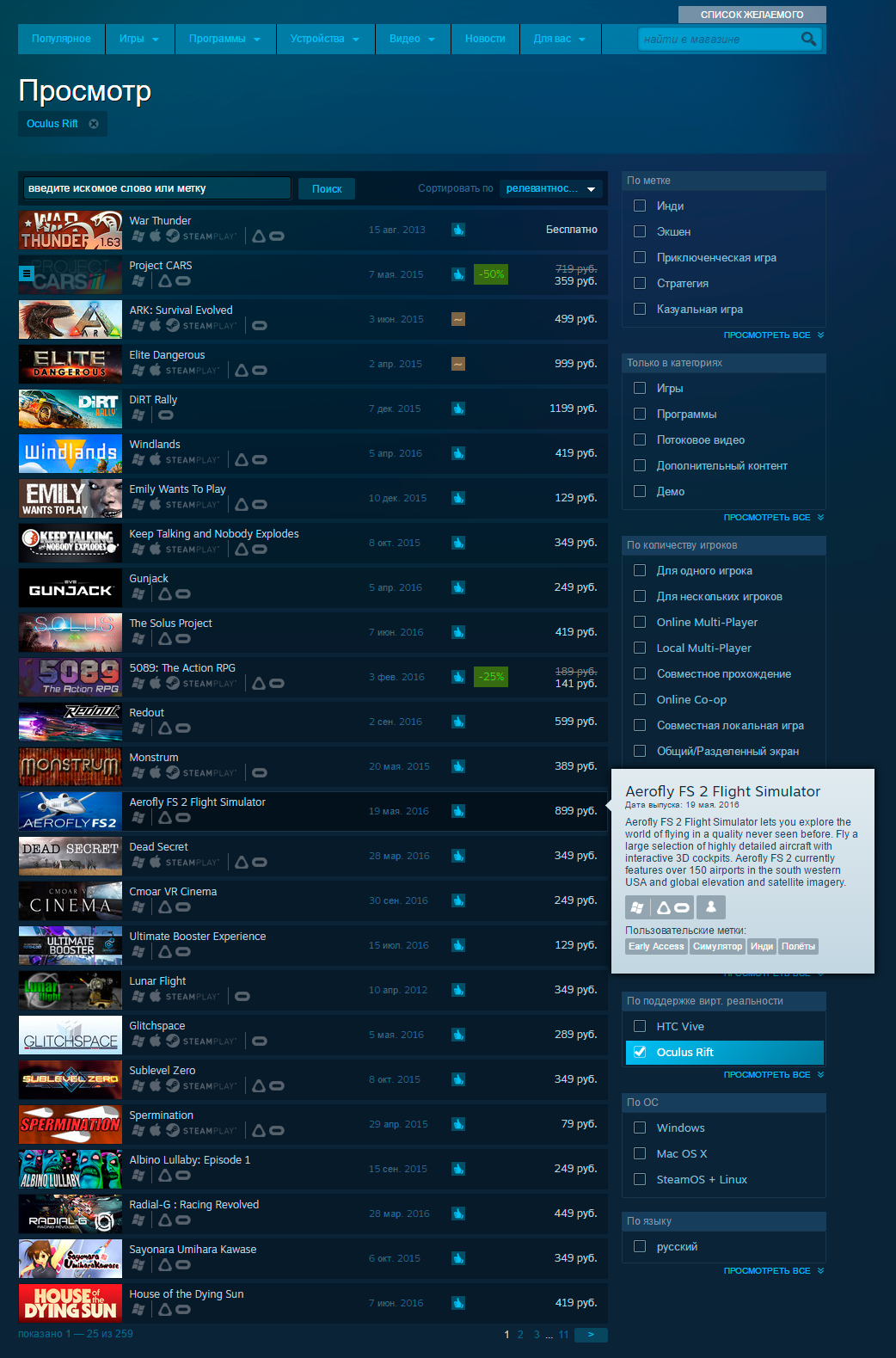
Task: Expand all languages under По языку
Action: [773, 1271]
